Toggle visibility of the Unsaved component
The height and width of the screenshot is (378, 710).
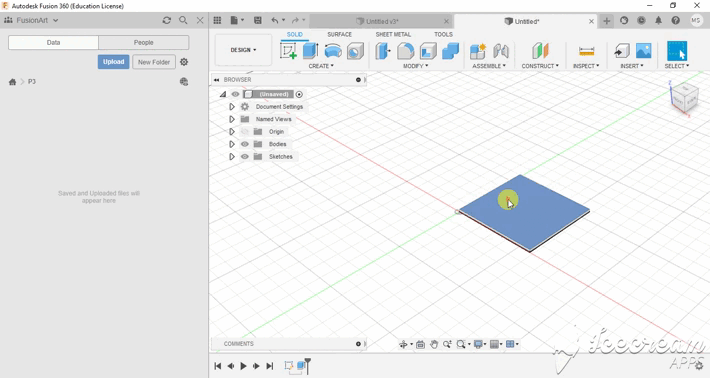235,94
